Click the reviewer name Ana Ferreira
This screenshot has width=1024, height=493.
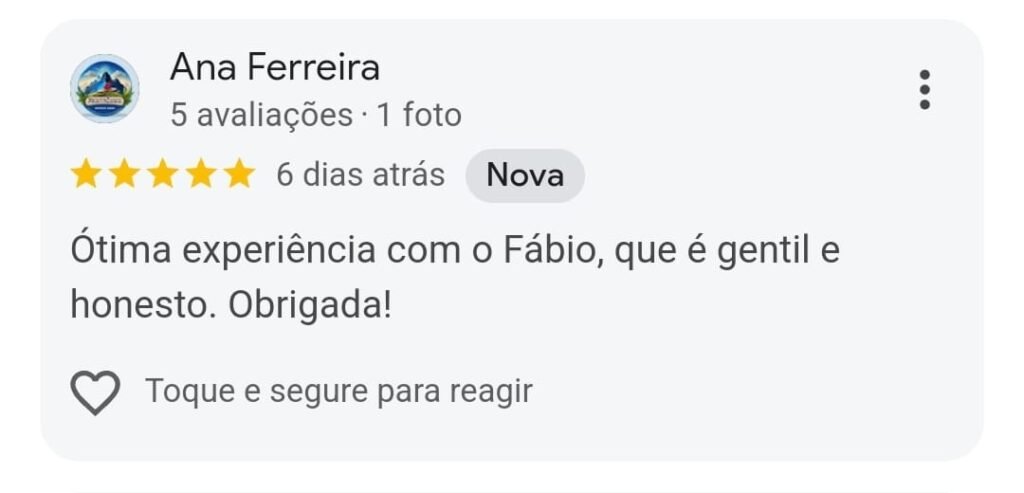(x=274, y=67)
